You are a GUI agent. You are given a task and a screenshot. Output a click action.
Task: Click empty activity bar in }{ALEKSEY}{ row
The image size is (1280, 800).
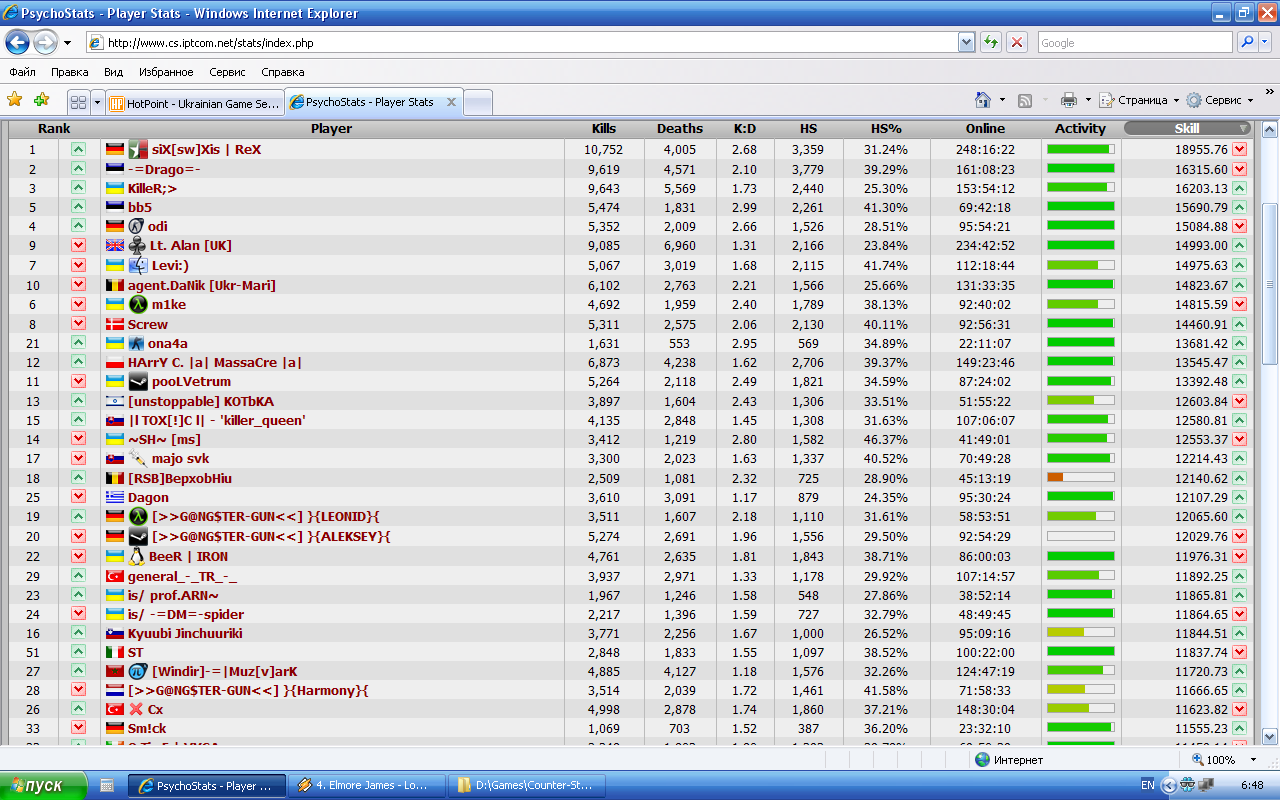point(1080,536)
